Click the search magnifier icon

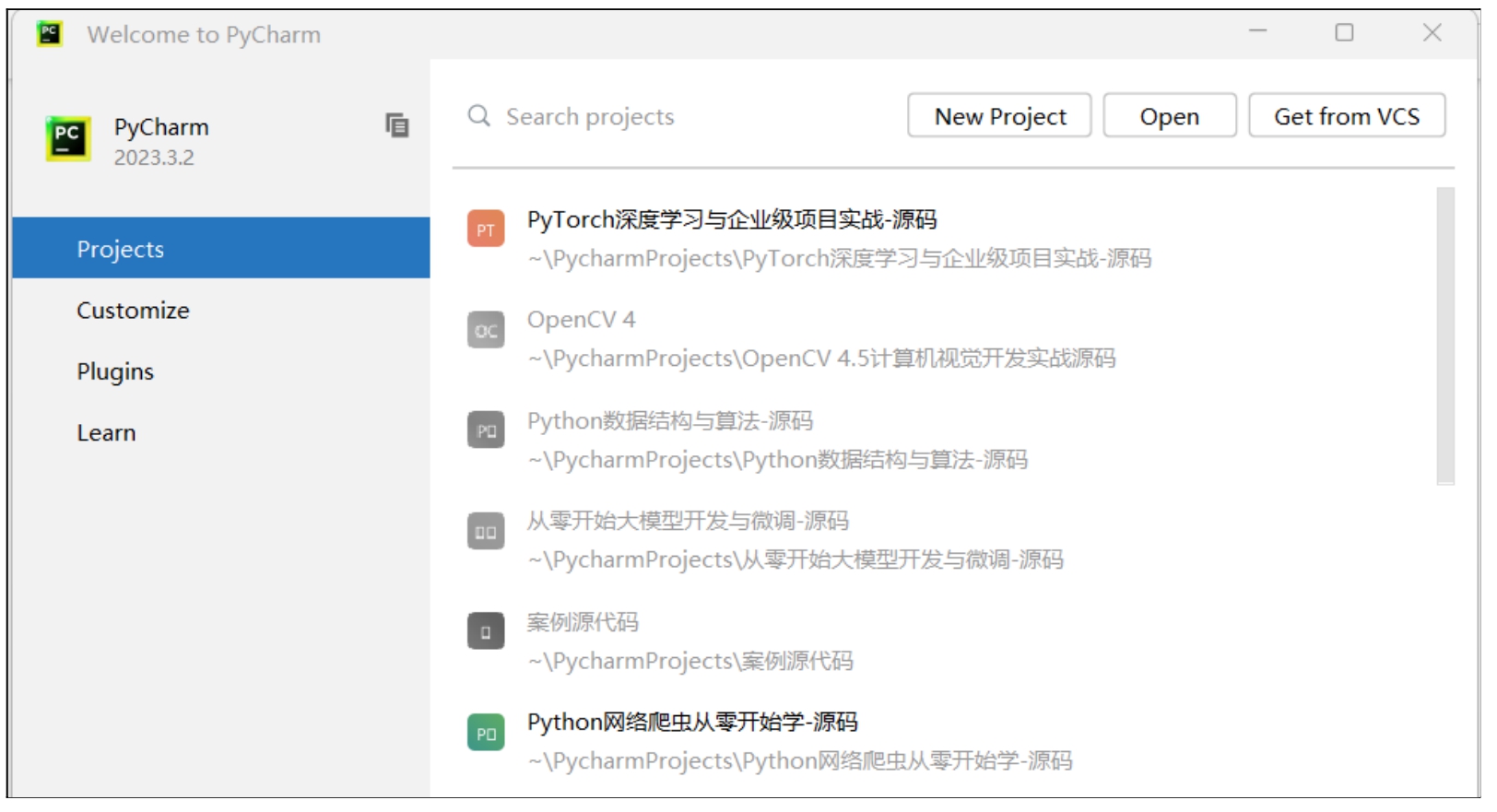point(479,116)
